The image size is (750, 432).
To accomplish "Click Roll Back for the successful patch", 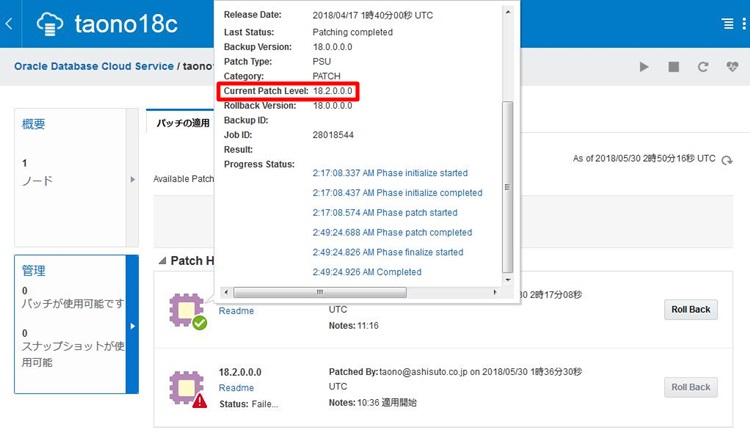I will pos(690,310).
